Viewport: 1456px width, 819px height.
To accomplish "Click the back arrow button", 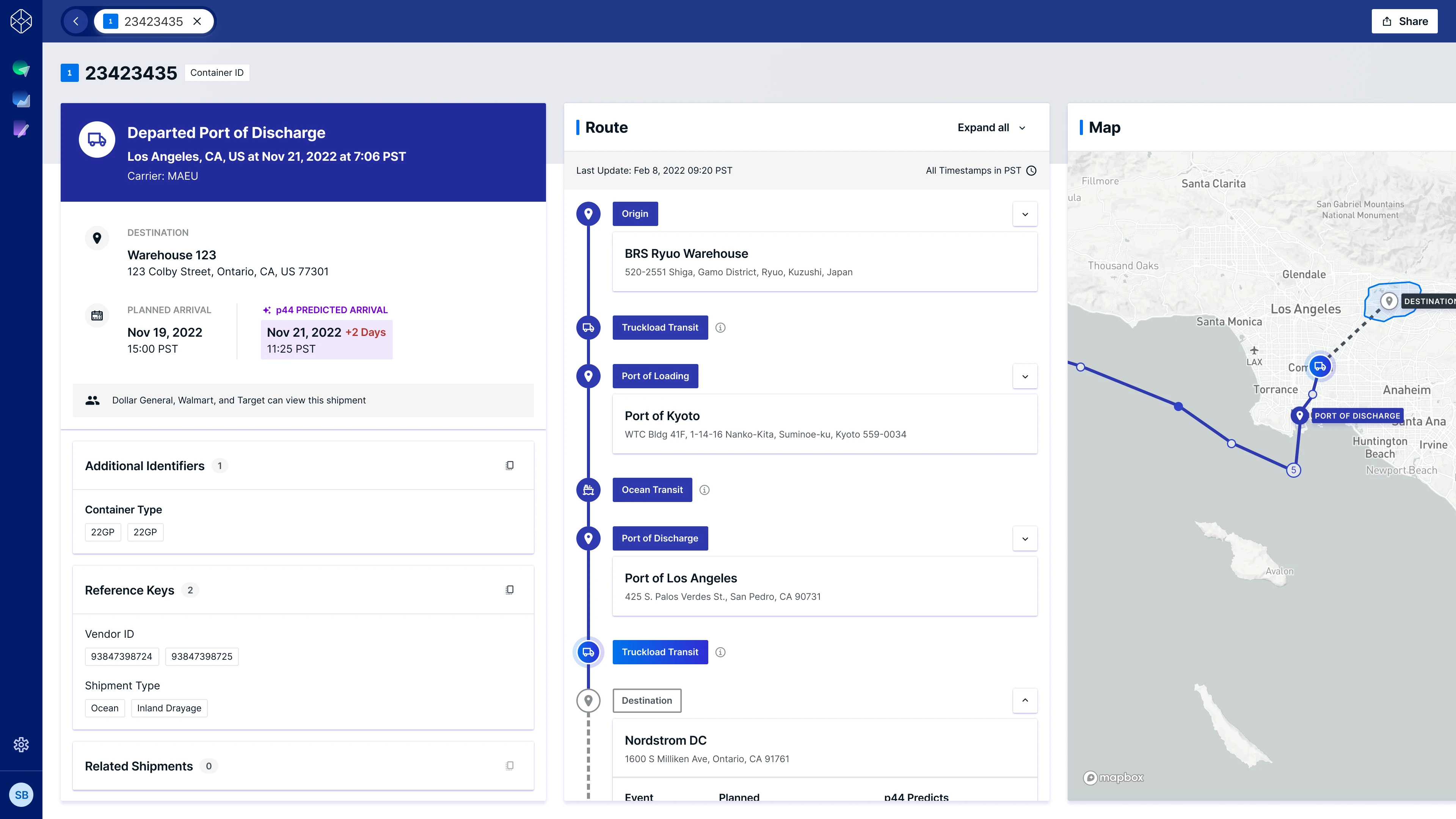I will [76, 22].
